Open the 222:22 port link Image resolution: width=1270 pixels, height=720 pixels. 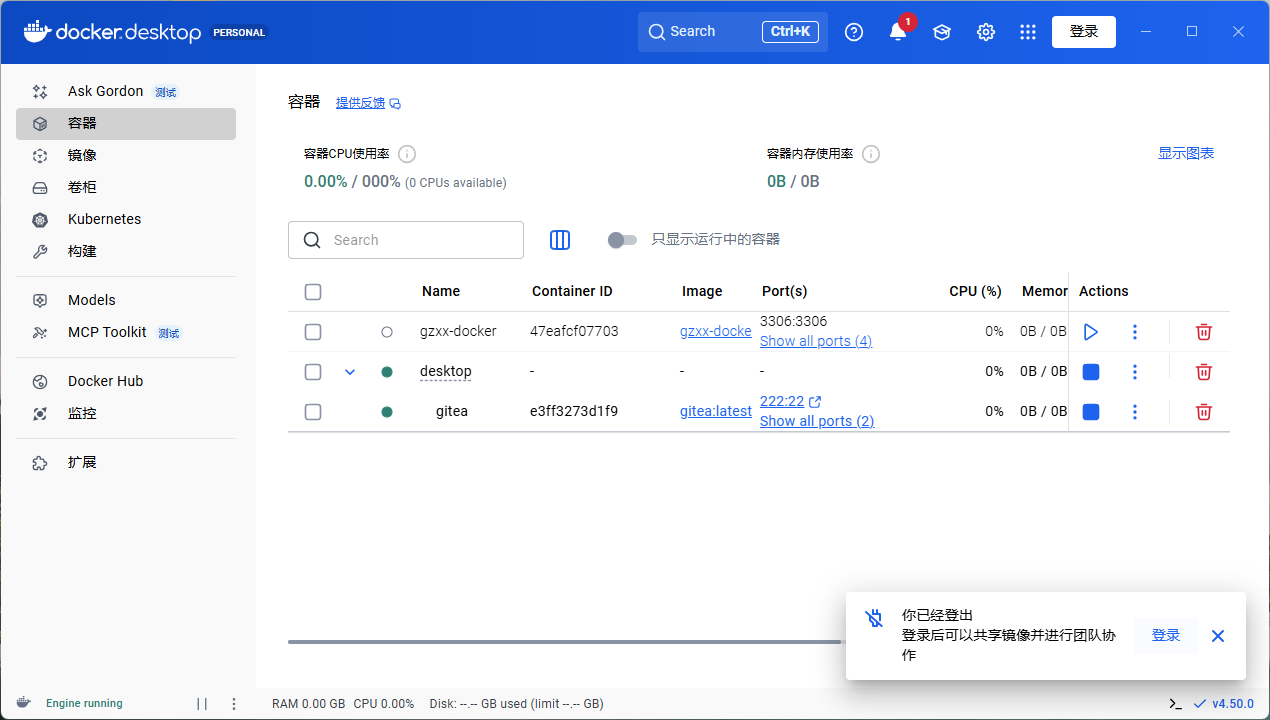pyautogui.click(x=782, y=401)
